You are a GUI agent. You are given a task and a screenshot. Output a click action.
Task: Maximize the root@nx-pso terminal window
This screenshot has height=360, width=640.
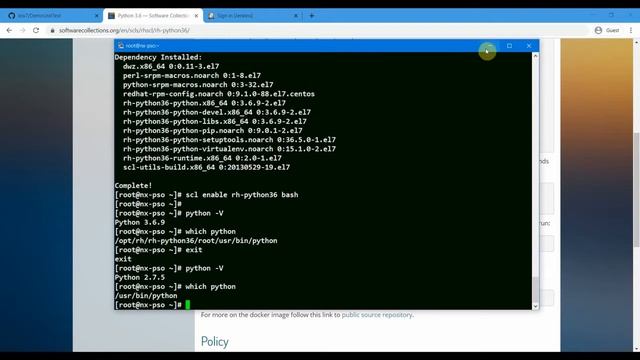509,46
